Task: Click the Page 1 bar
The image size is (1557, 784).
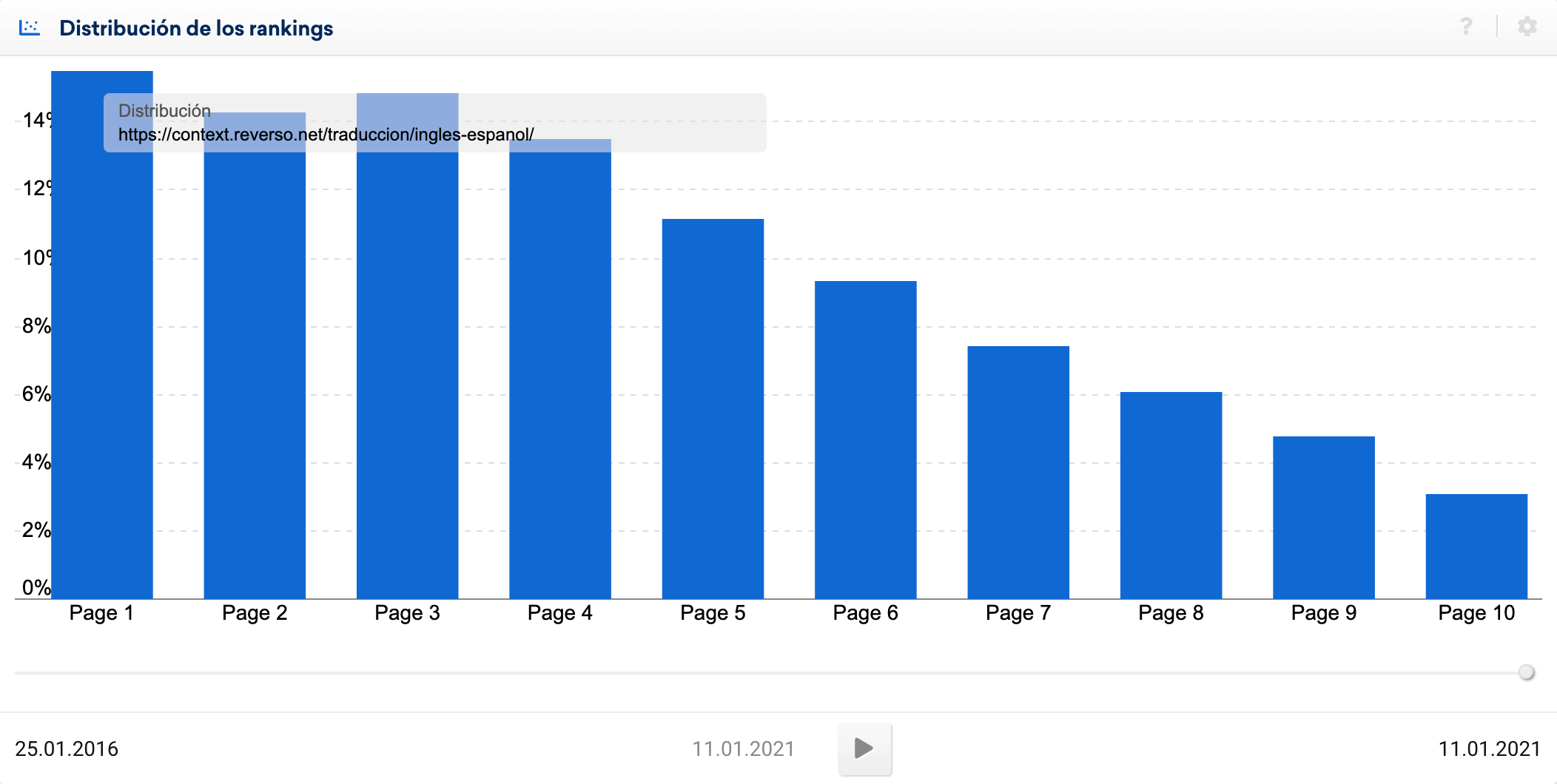Action: (102, 370)
